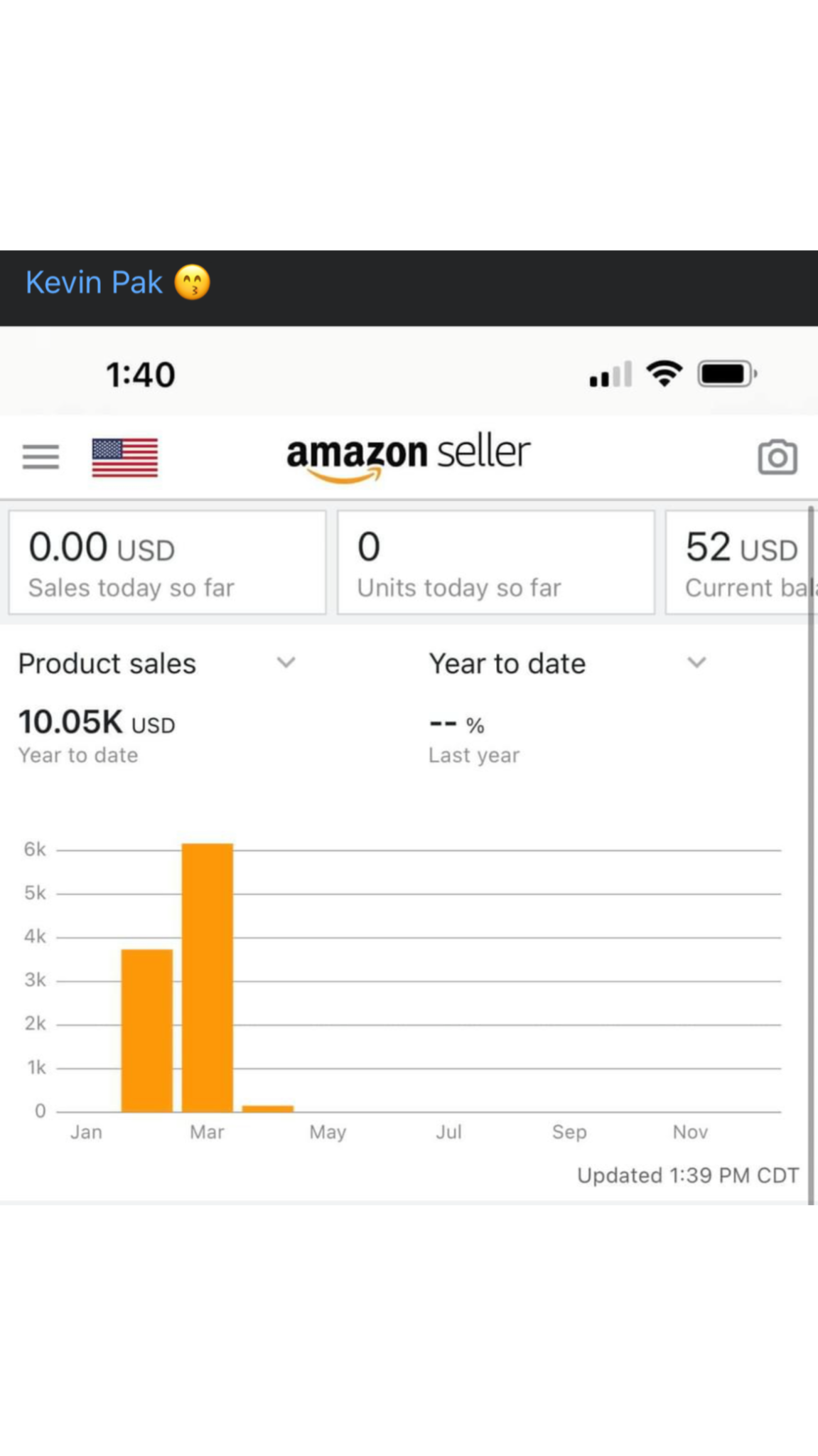Tap the Wi-Fi status icon

[x=664, y=373]
